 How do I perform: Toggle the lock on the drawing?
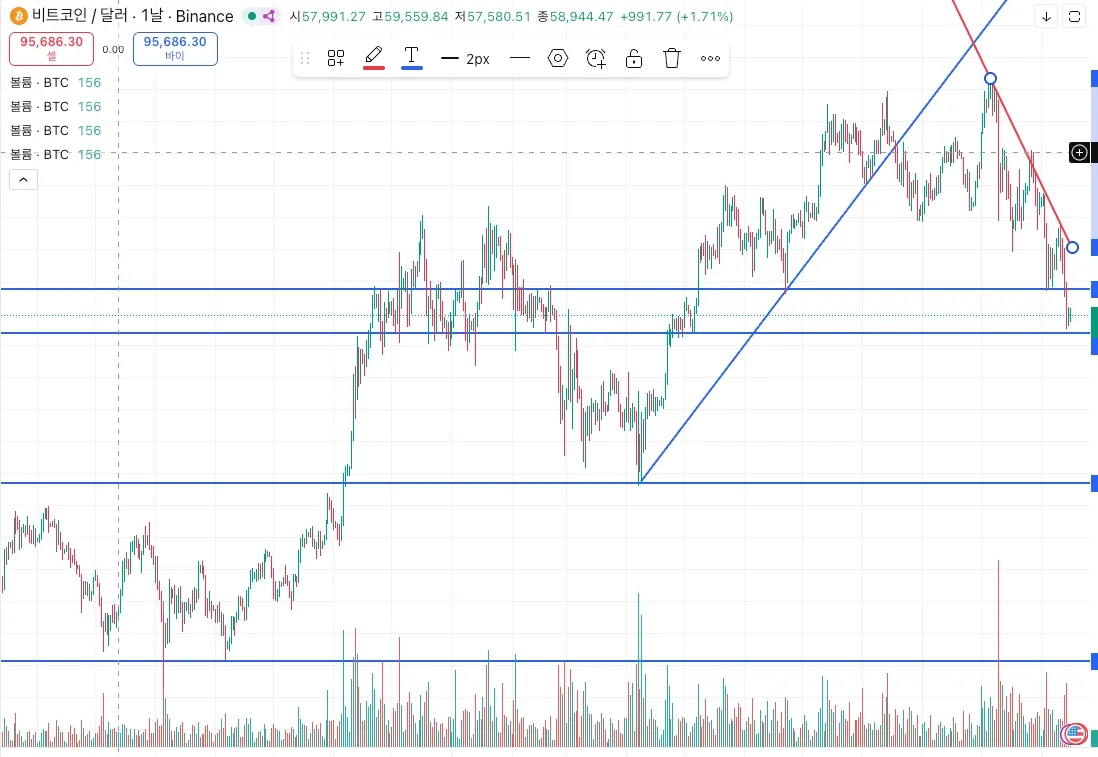[634, 58]
